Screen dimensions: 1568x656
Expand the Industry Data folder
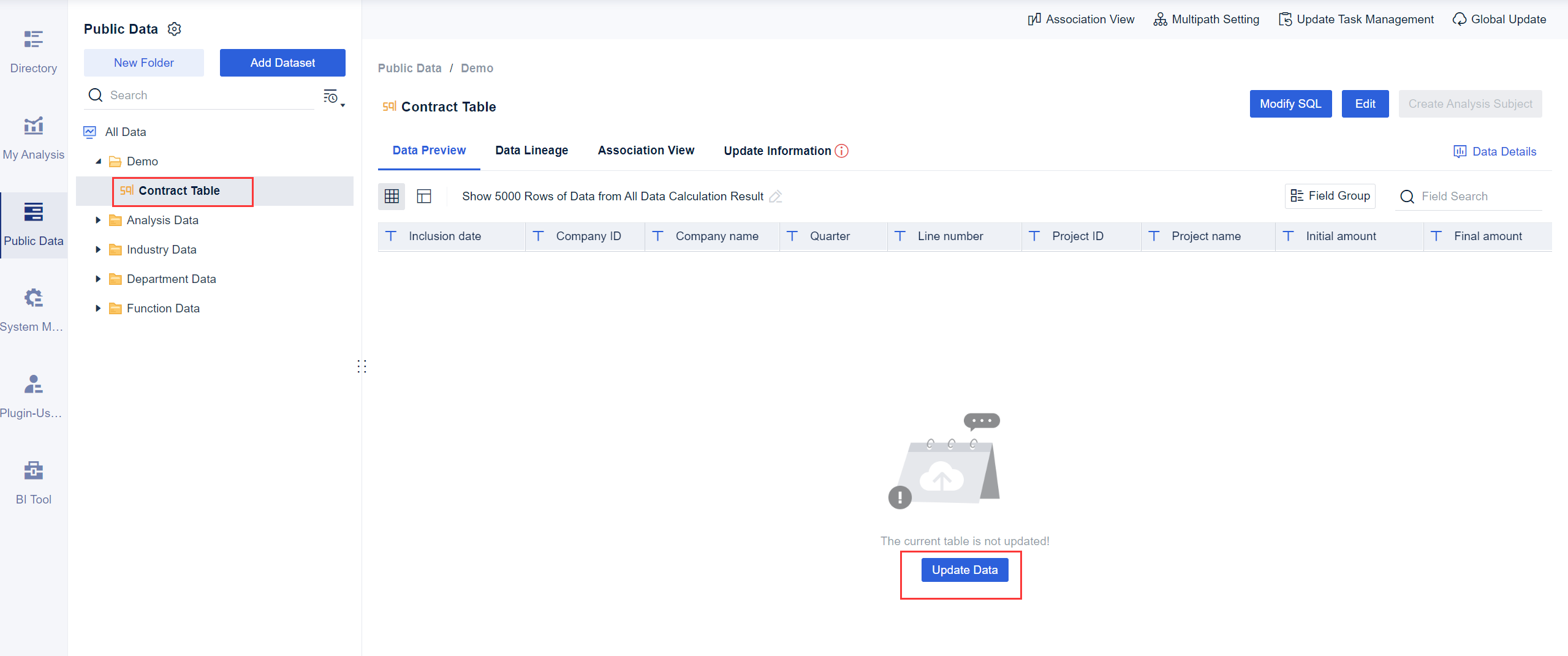99,249
